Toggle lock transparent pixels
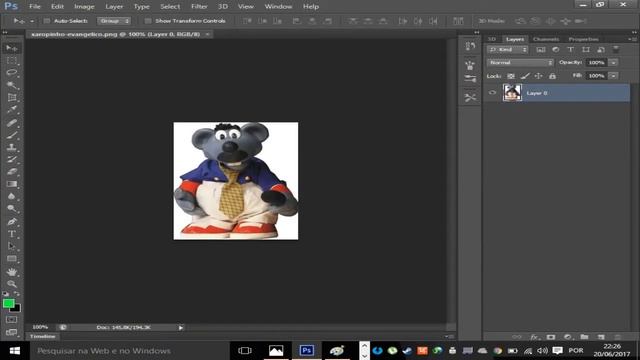The height and width of the screenshot is (360, 640). tap(511, 76)
